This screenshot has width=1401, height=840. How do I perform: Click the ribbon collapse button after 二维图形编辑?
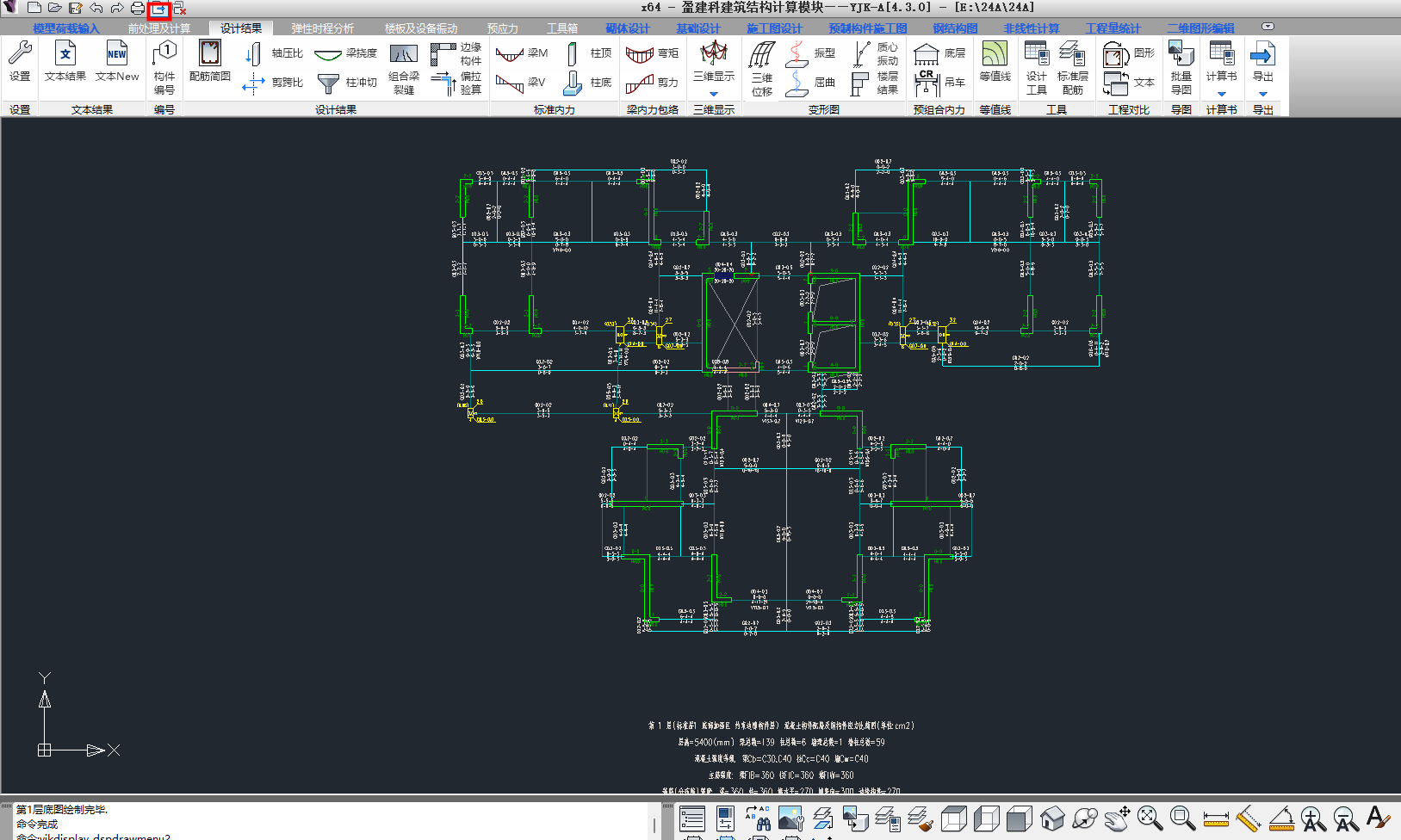tap(1268, 27)
